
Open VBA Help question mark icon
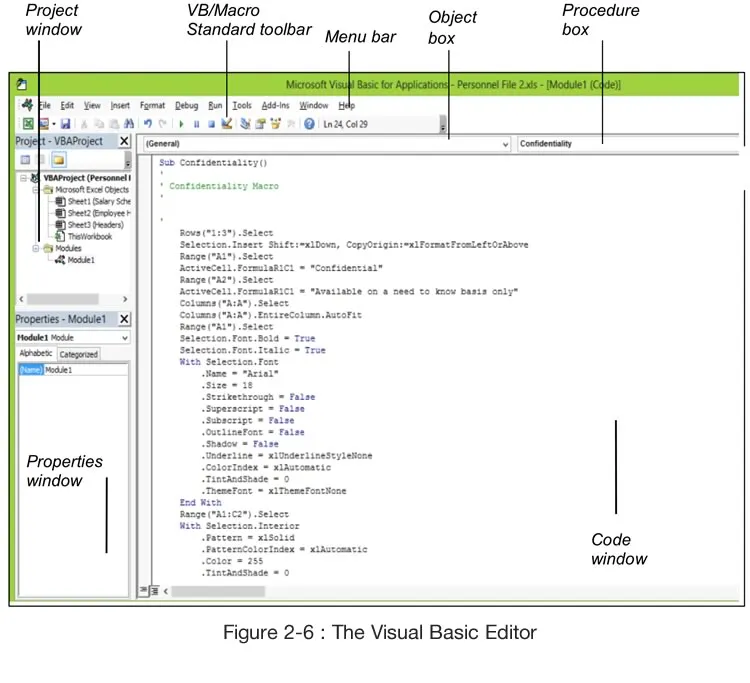click(309, 124)
